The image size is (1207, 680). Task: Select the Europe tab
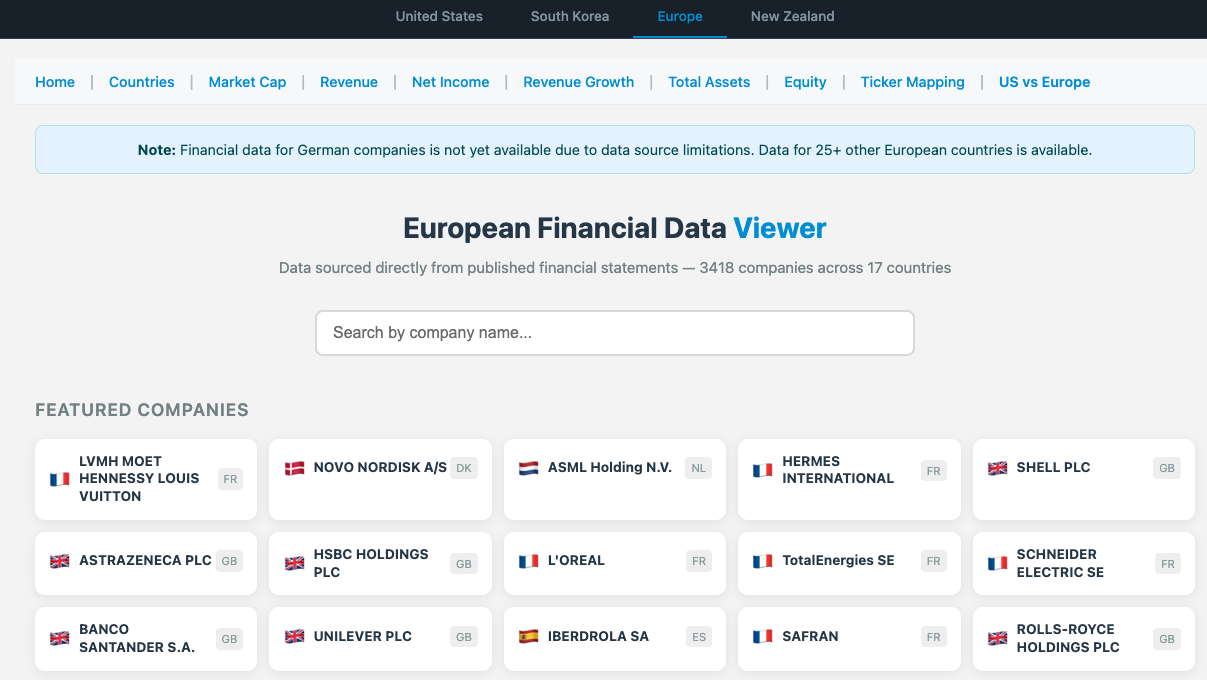680,16
